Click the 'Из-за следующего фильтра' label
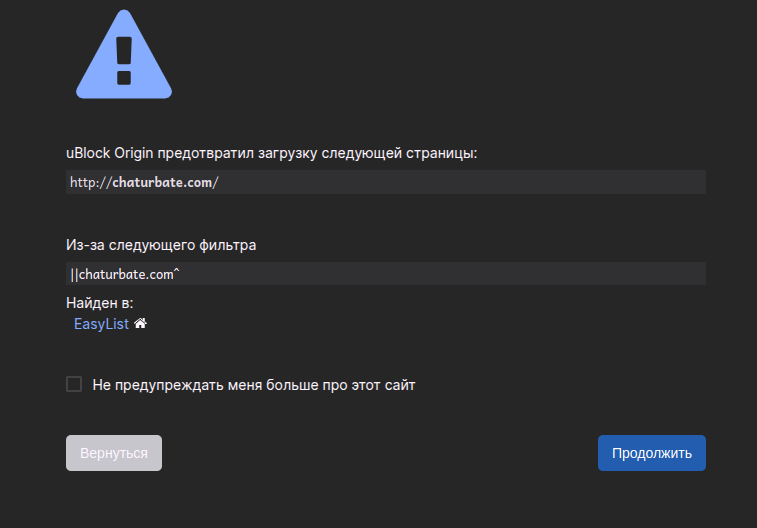This screenshot has height=528, width=757. [x=161, y=245]
